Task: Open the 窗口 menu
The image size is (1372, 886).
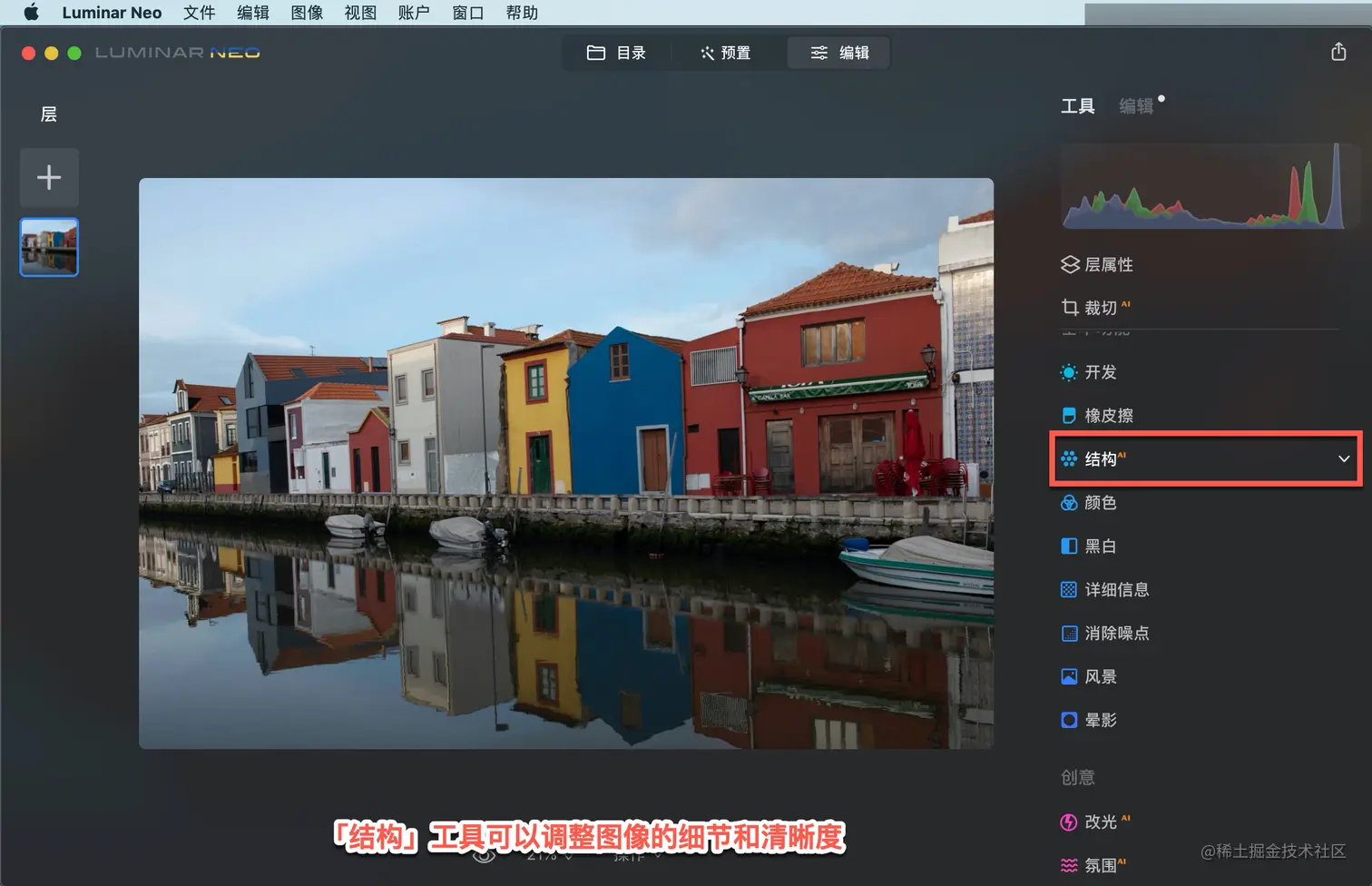Action: 468,13
